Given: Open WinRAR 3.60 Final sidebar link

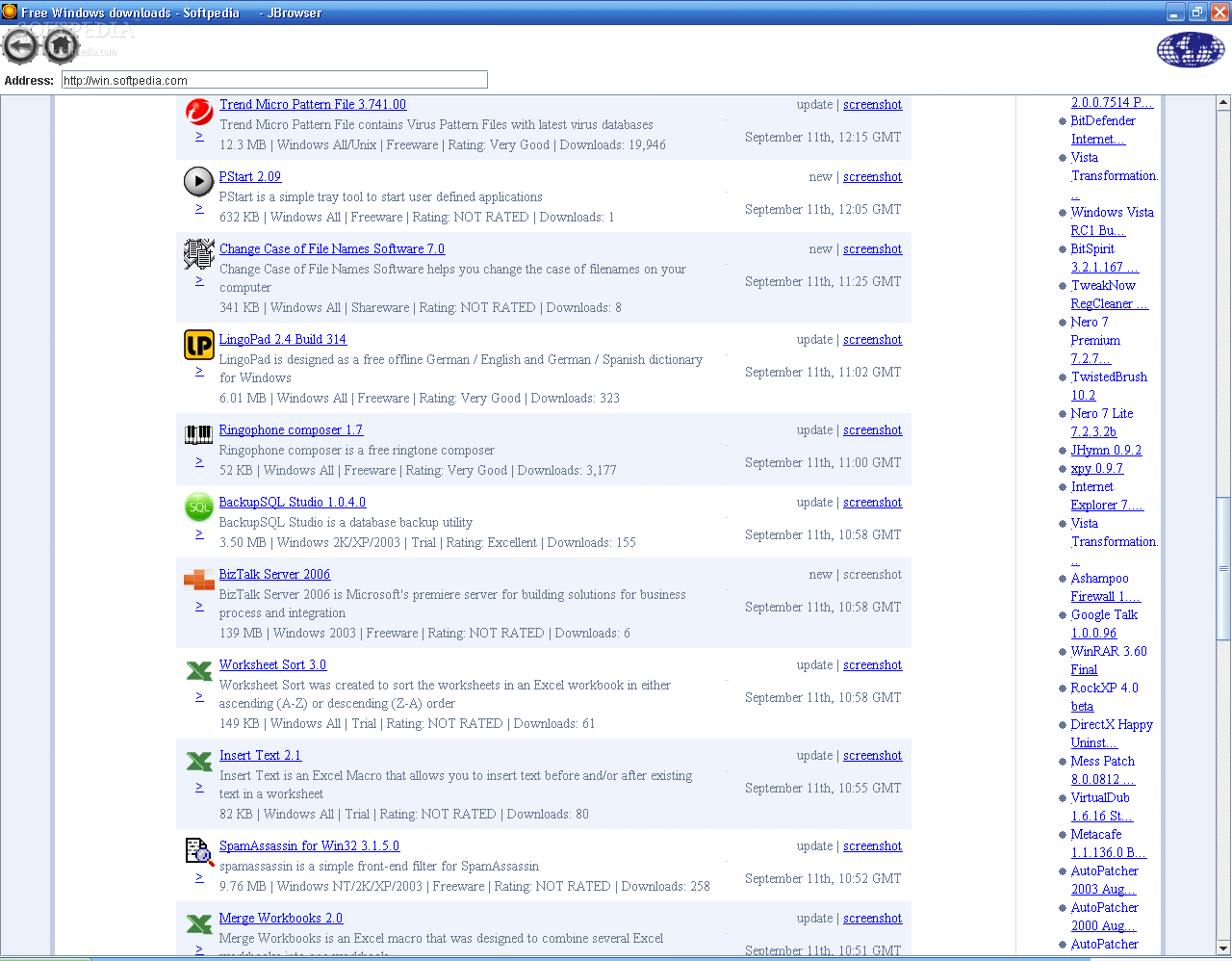Looking at the screenshot, I should (x=1109, y=661).
